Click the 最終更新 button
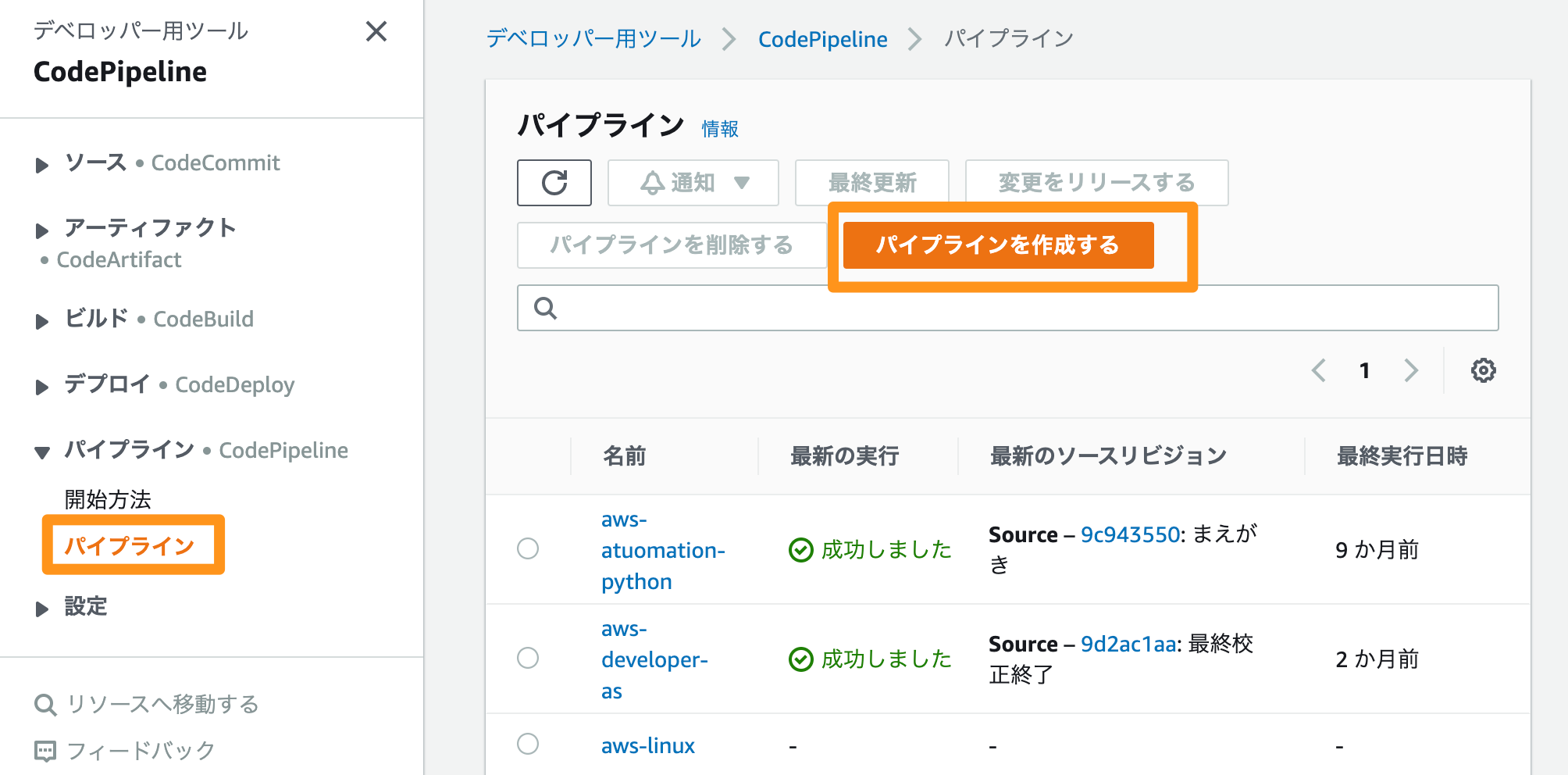 (872, 183)
